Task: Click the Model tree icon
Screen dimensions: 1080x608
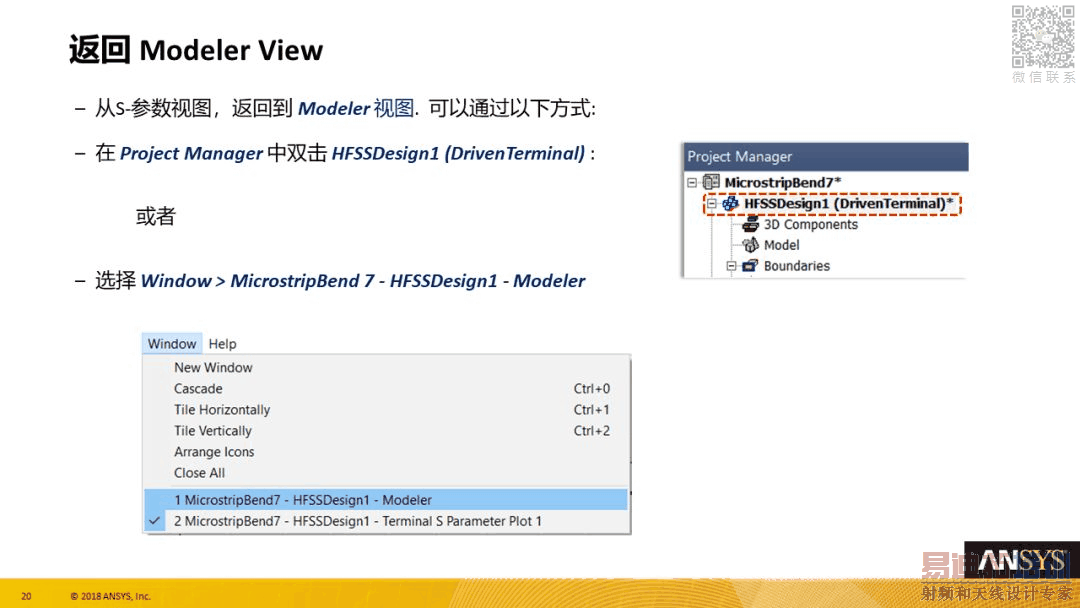Action: [x=750, y=244]
